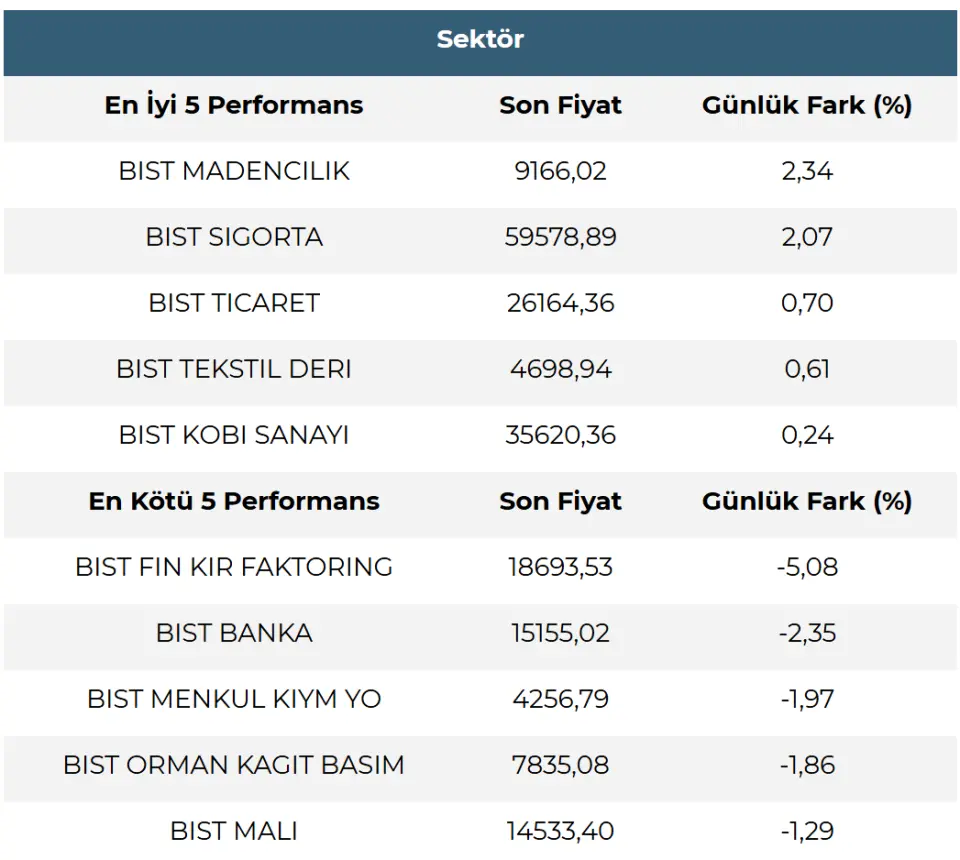960x860 pixels.
Task: Click the top Günlük Fark (%) header
Action: pyautogui.click(x=807, y=105)
